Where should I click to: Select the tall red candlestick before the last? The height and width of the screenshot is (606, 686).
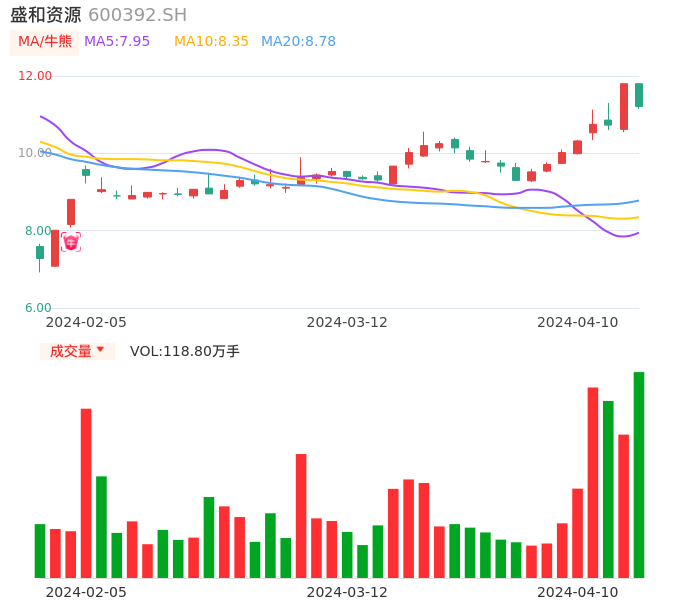tap(624, 106)
